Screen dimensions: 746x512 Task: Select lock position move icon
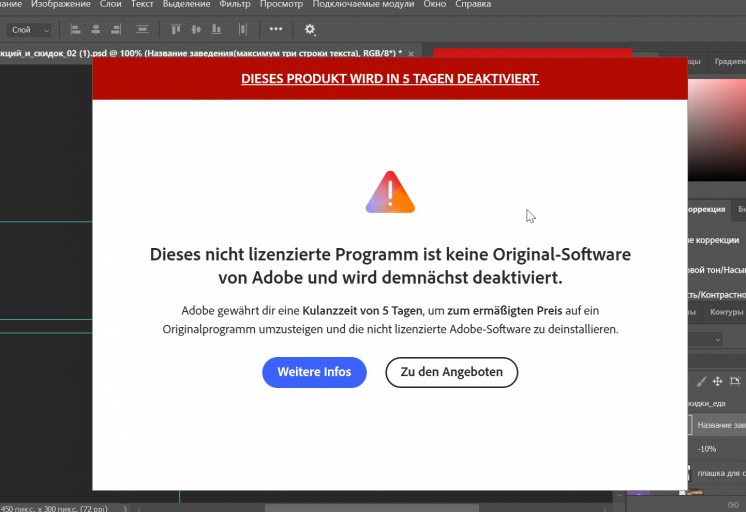(717, 381)
